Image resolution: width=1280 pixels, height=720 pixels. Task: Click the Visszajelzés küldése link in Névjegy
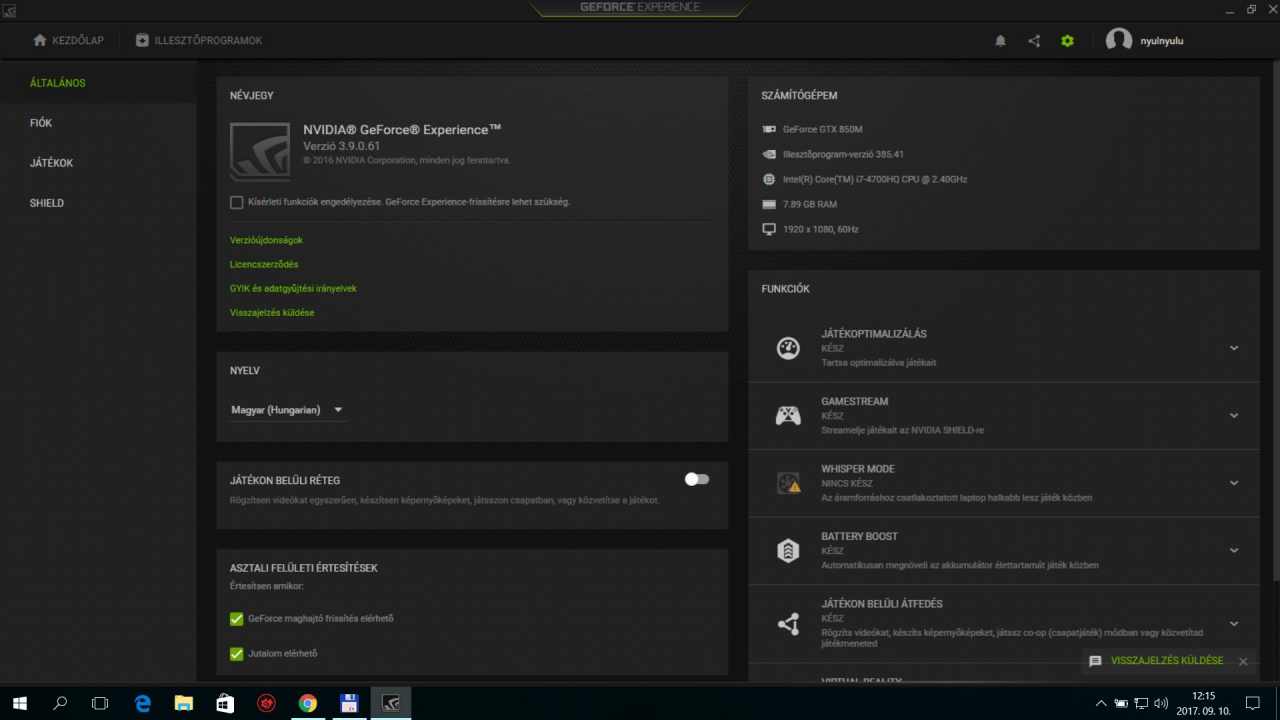[x=272, y=312]
